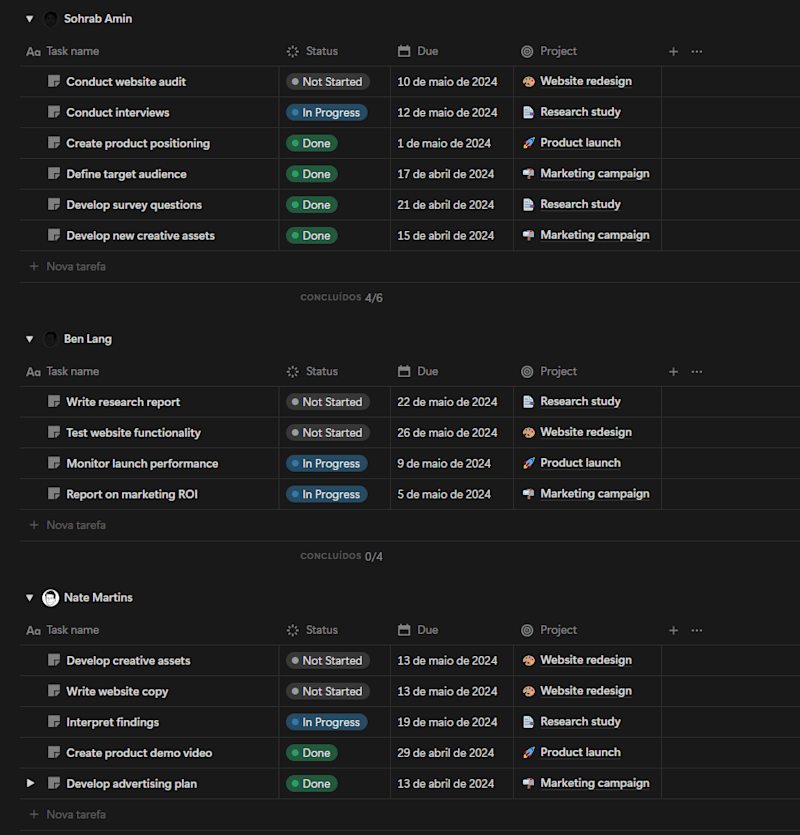The image size is (800, 835).
Task: Open Website redesign link in Test website functionality row
Action: (x=586, y=432)
